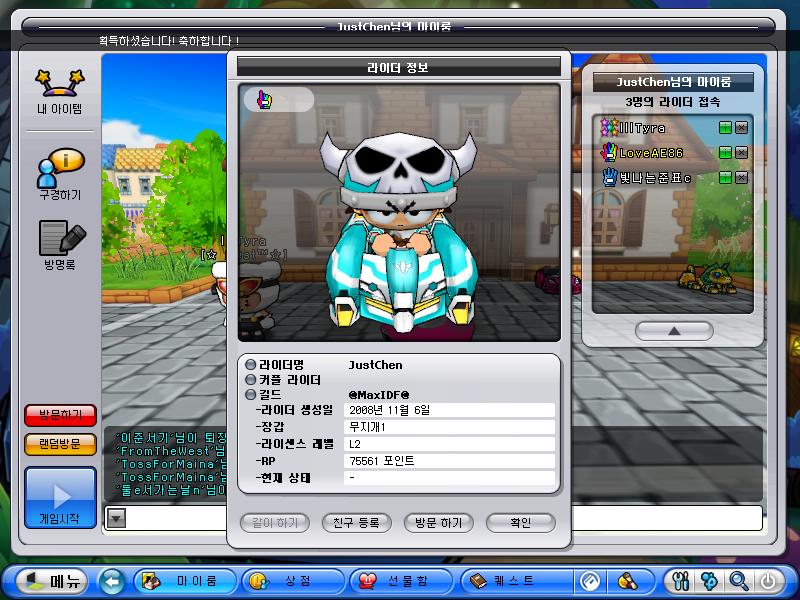Click the 무지개1 glove field
Screen dimensions: 800x600
click(x=449, y=427)
